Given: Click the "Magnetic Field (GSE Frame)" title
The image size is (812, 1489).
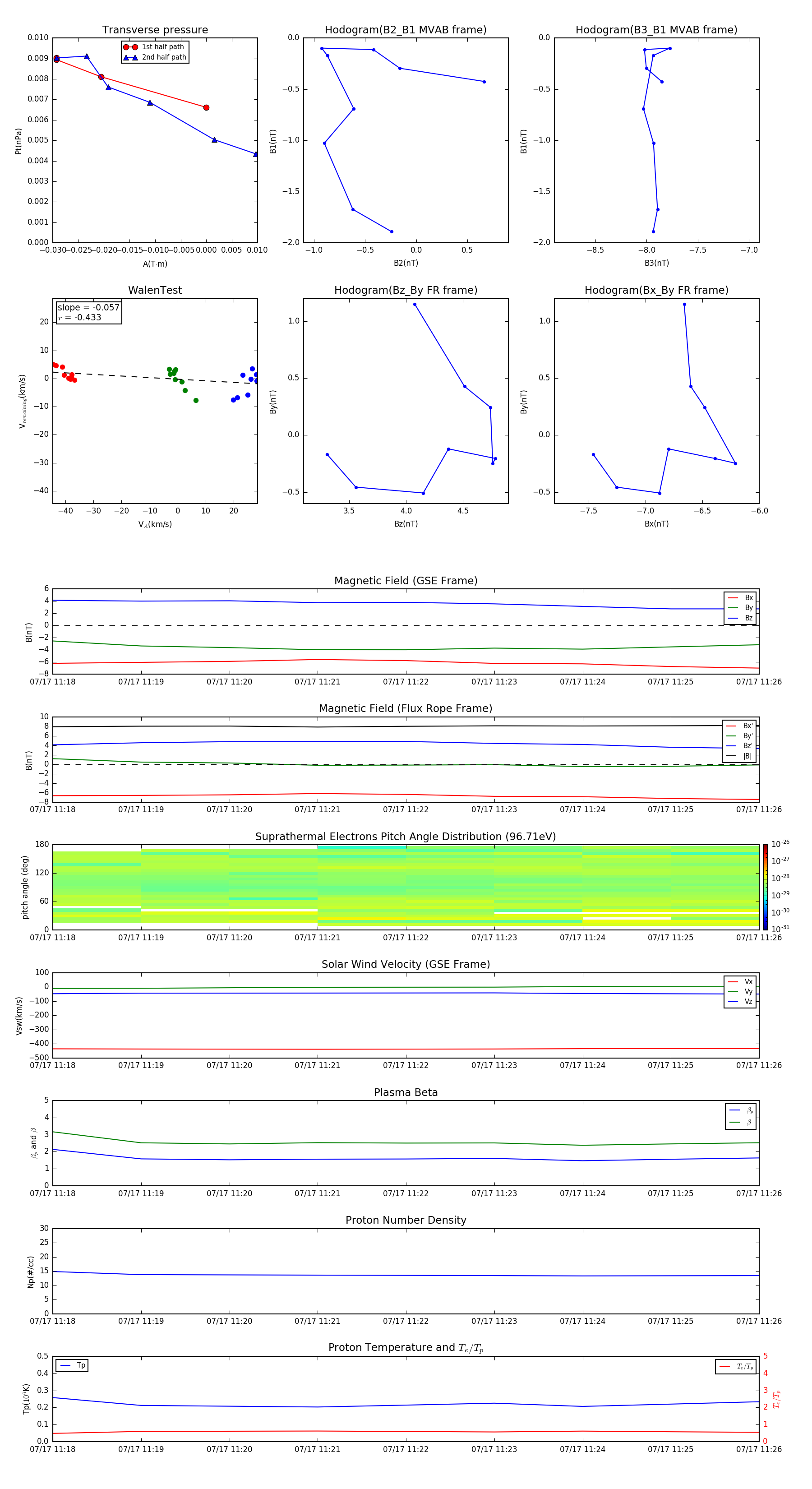Looking at the screenshot, I should 406,581.
